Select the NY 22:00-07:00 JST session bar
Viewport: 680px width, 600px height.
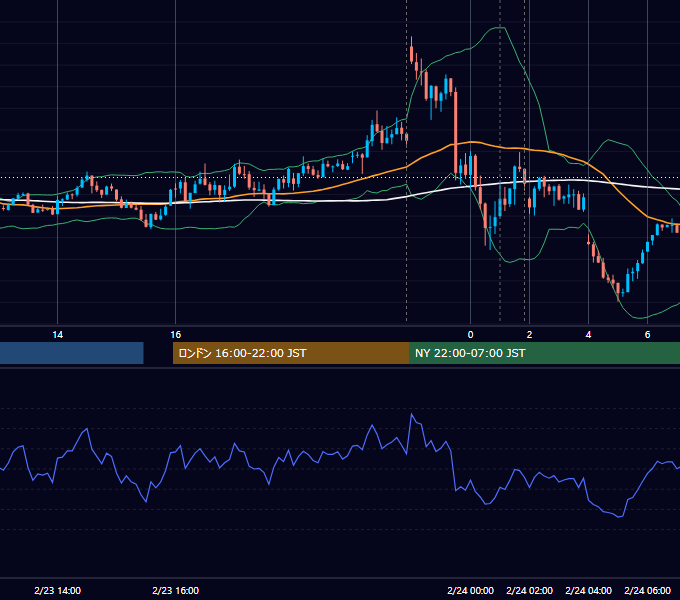point(544,353)
